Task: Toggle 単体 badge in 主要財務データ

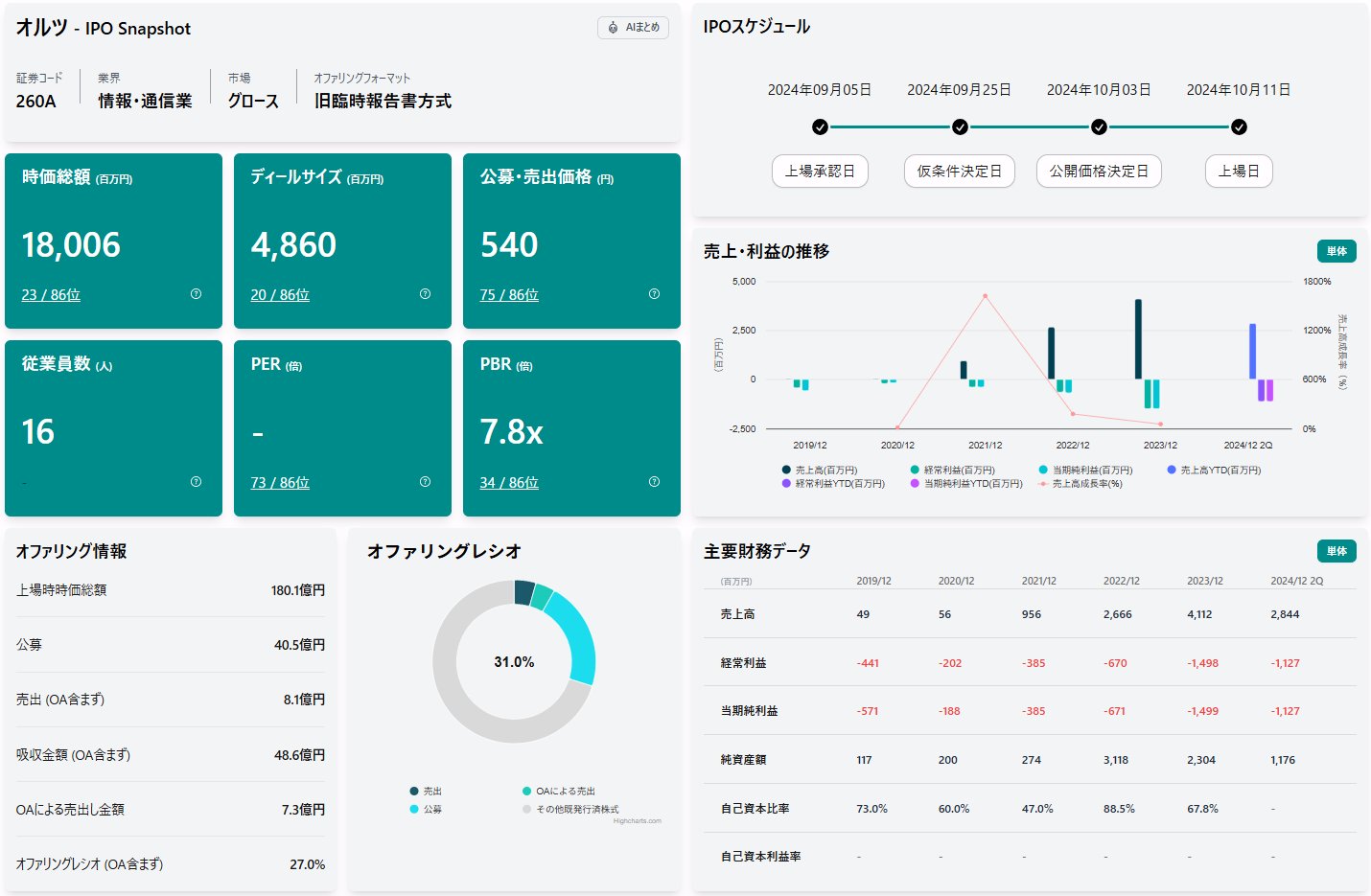Action: pyautogui.click(x=1336, y=551)
